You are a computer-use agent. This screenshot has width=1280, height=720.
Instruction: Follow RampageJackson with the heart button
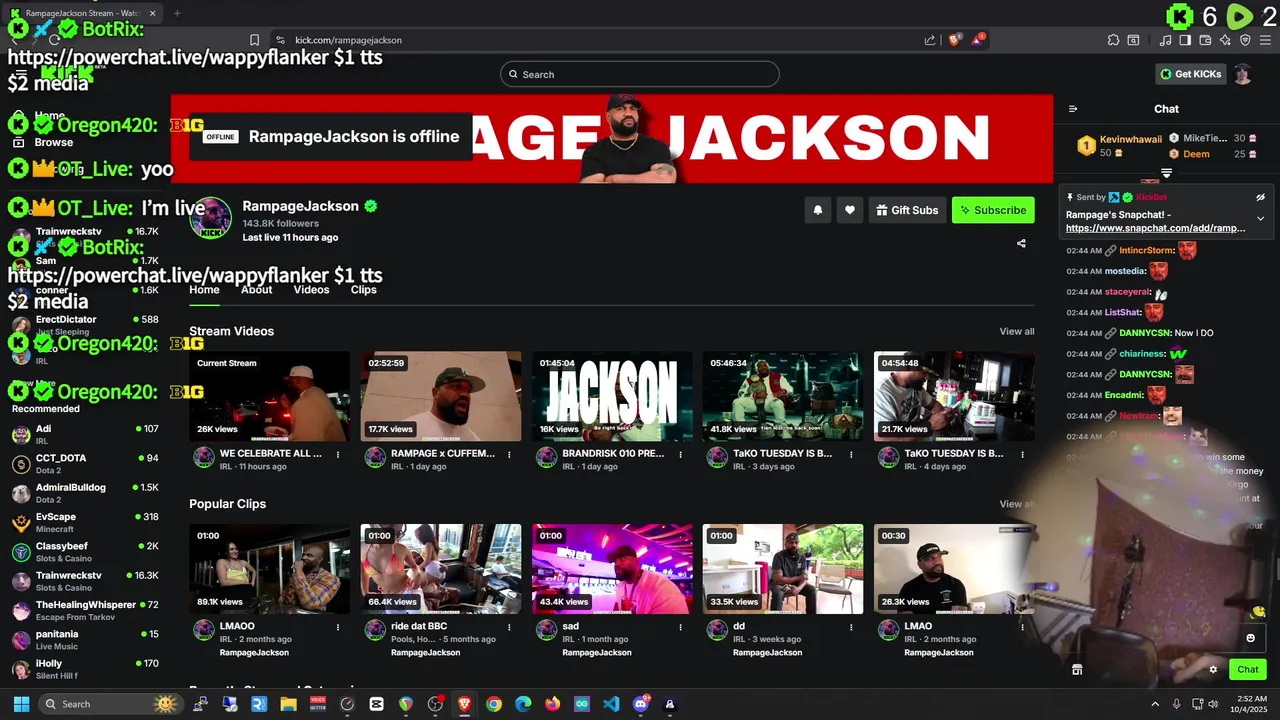(x=850, y=210)
